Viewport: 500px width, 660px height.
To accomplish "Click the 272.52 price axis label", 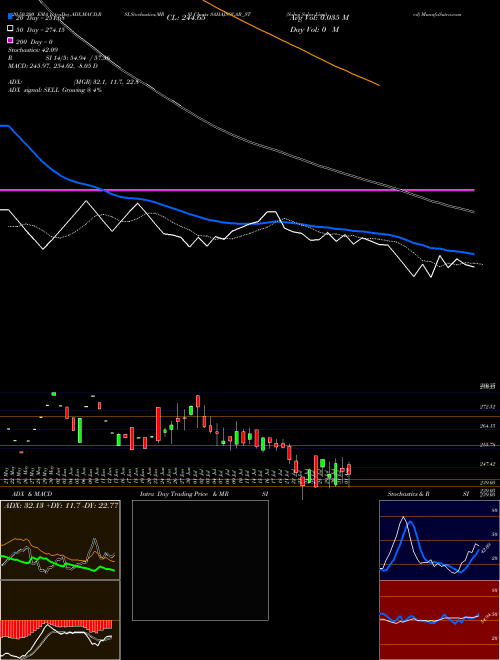I will click(x=488, y=407).
